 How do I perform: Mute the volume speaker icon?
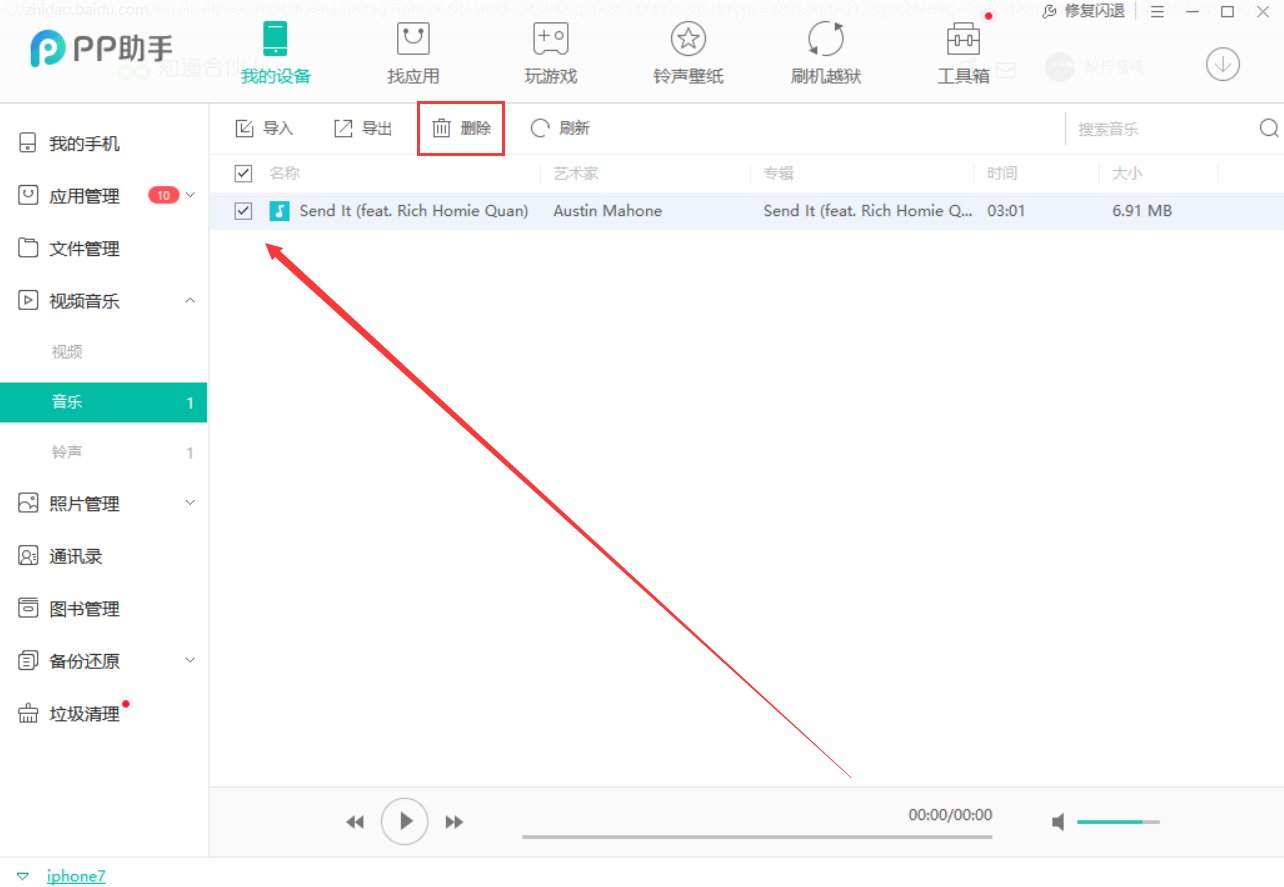pyautogui.click(x=1058, y=822)
